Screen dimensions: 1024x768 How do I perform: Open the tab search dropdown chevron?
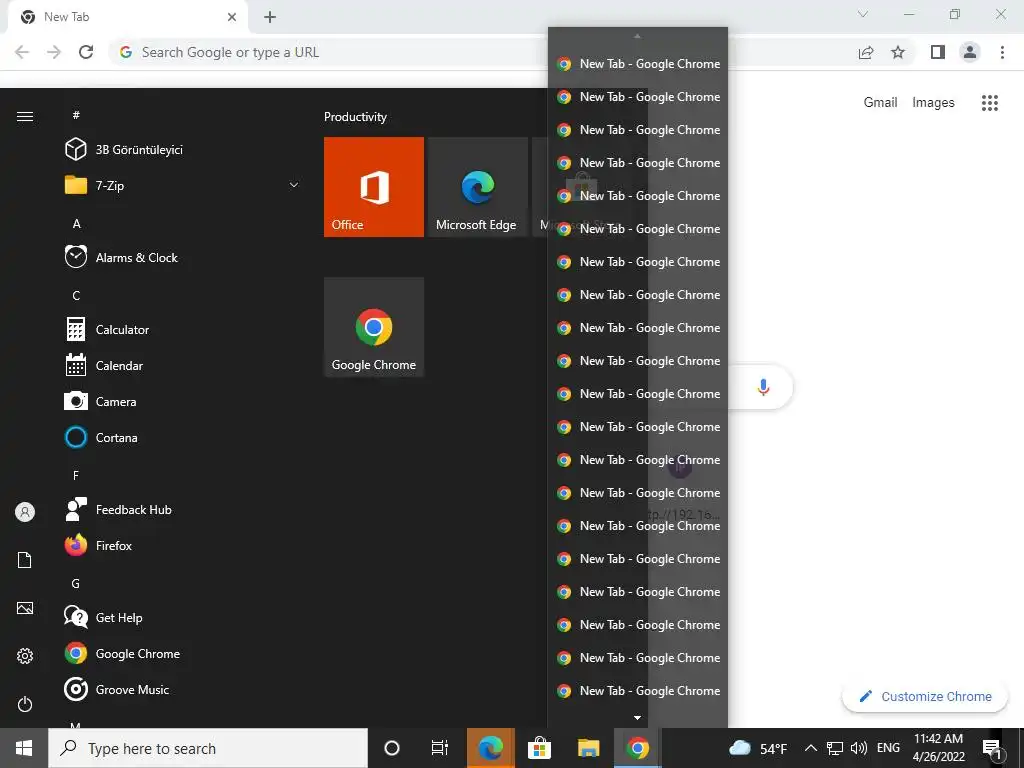click(863, 14)
